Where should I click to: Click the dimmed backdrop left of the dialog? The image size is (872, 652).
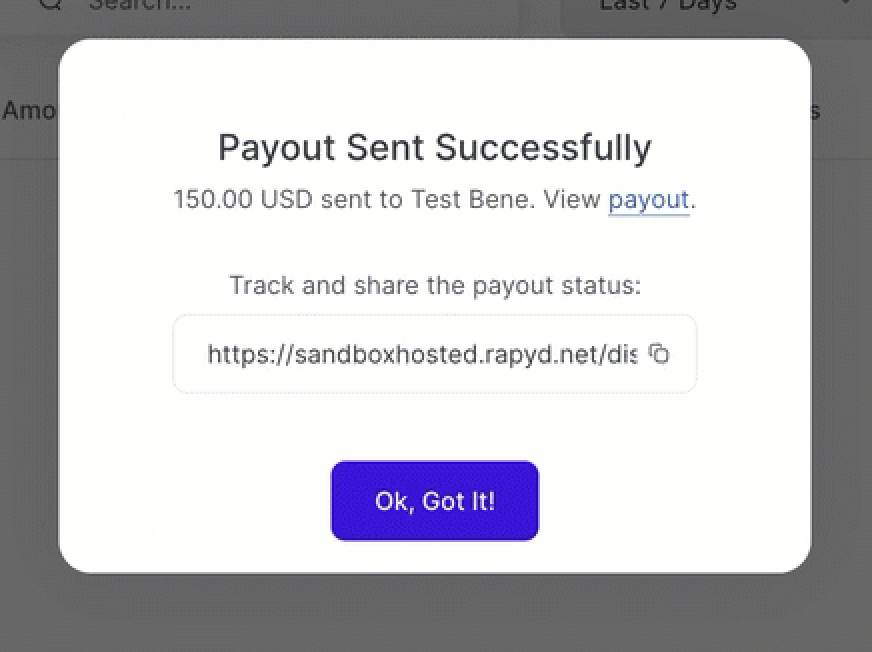[x=28, y=350]
